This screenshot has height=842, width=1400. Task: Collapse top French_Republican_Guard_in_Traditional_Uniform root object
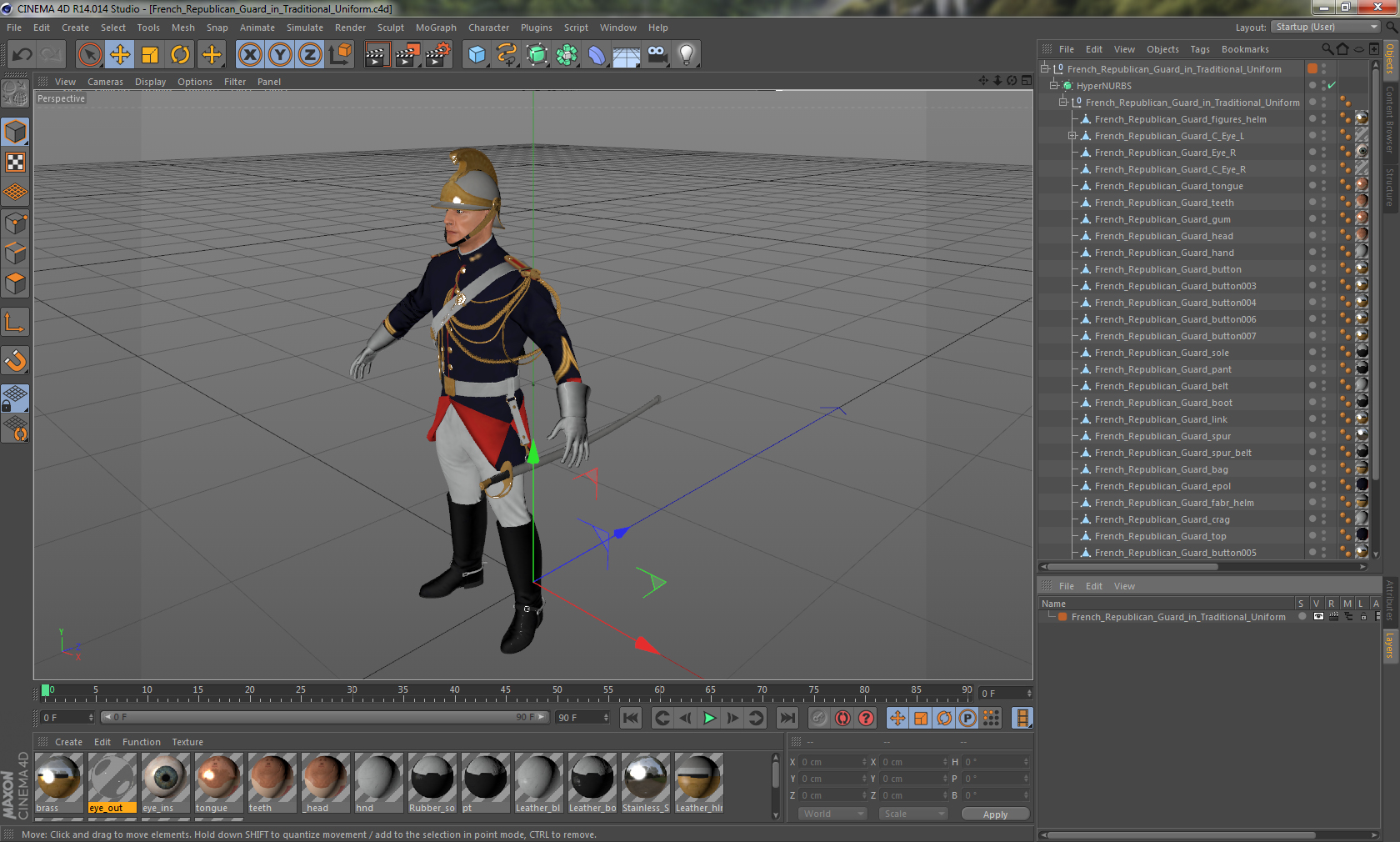point(1044,69)
